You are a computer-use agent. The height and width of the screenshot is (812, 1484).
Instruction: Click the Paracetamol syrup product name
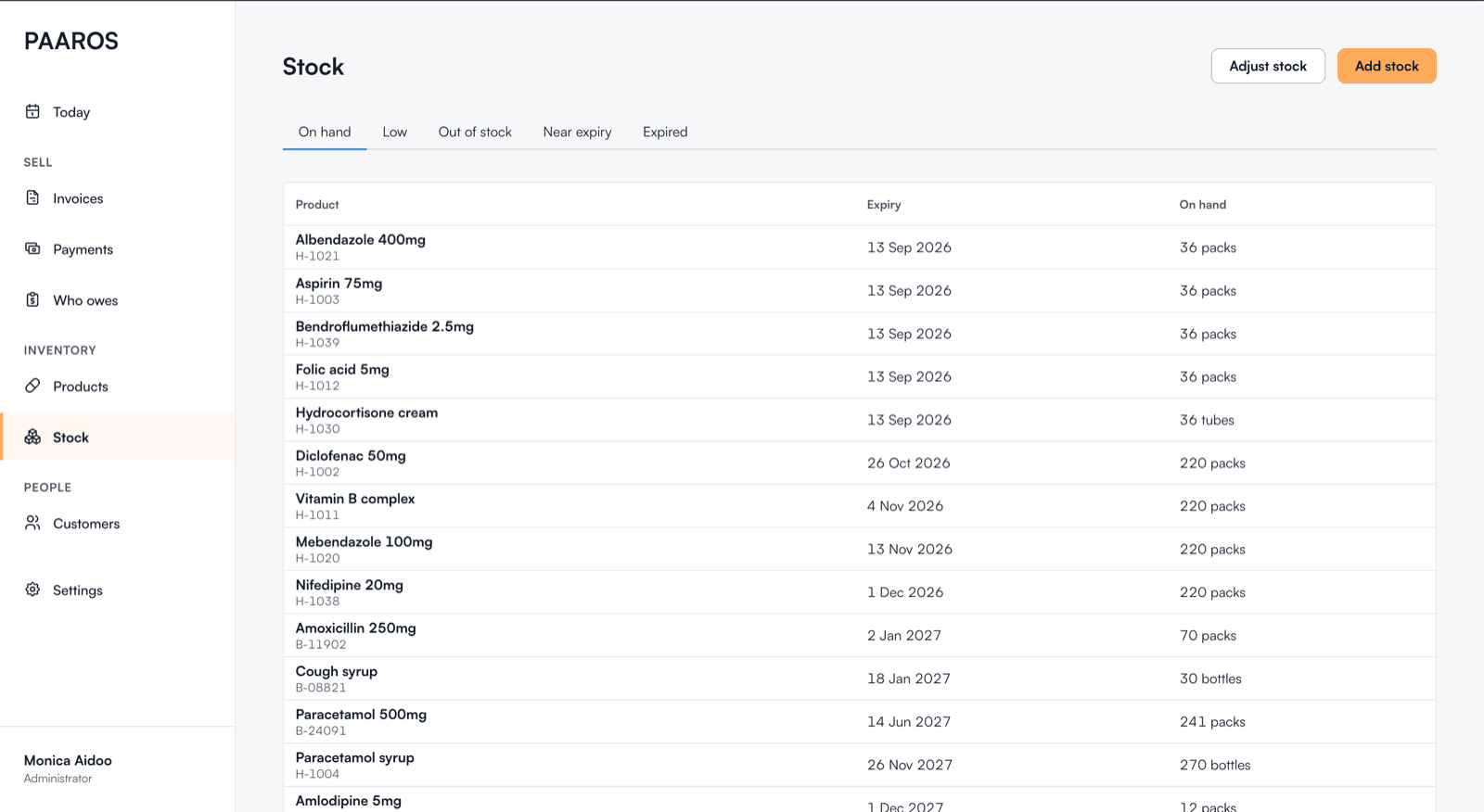click(x=355, y=757)
